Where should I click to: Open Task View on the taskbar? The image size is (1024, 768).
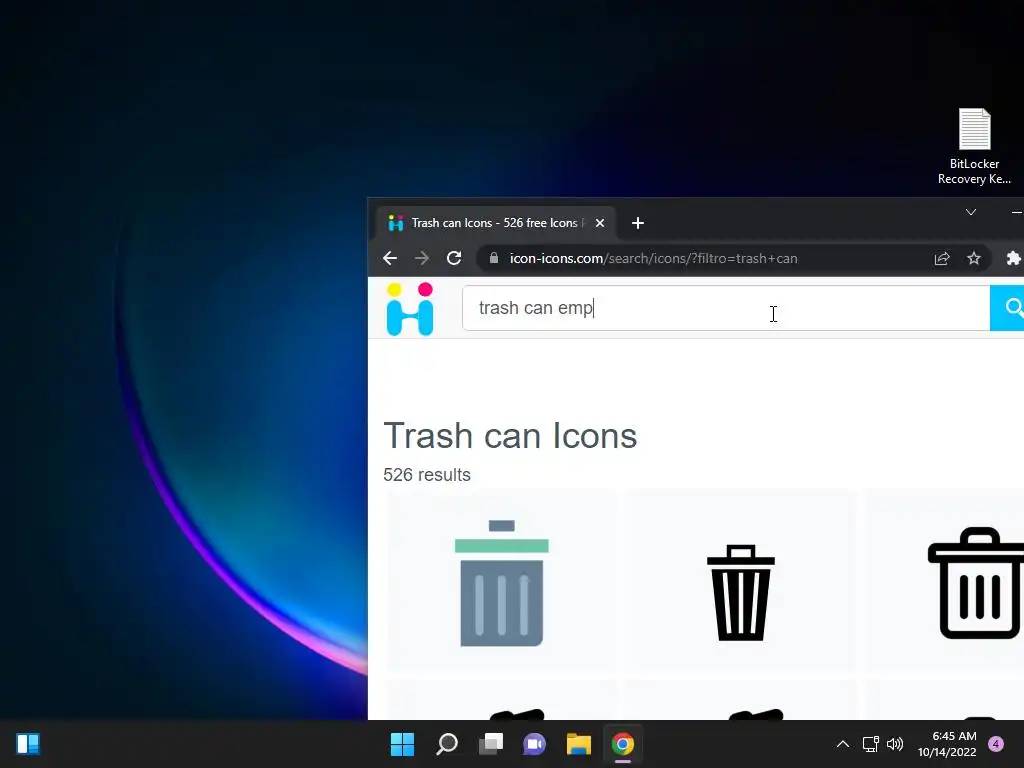[x=491, y=744]
